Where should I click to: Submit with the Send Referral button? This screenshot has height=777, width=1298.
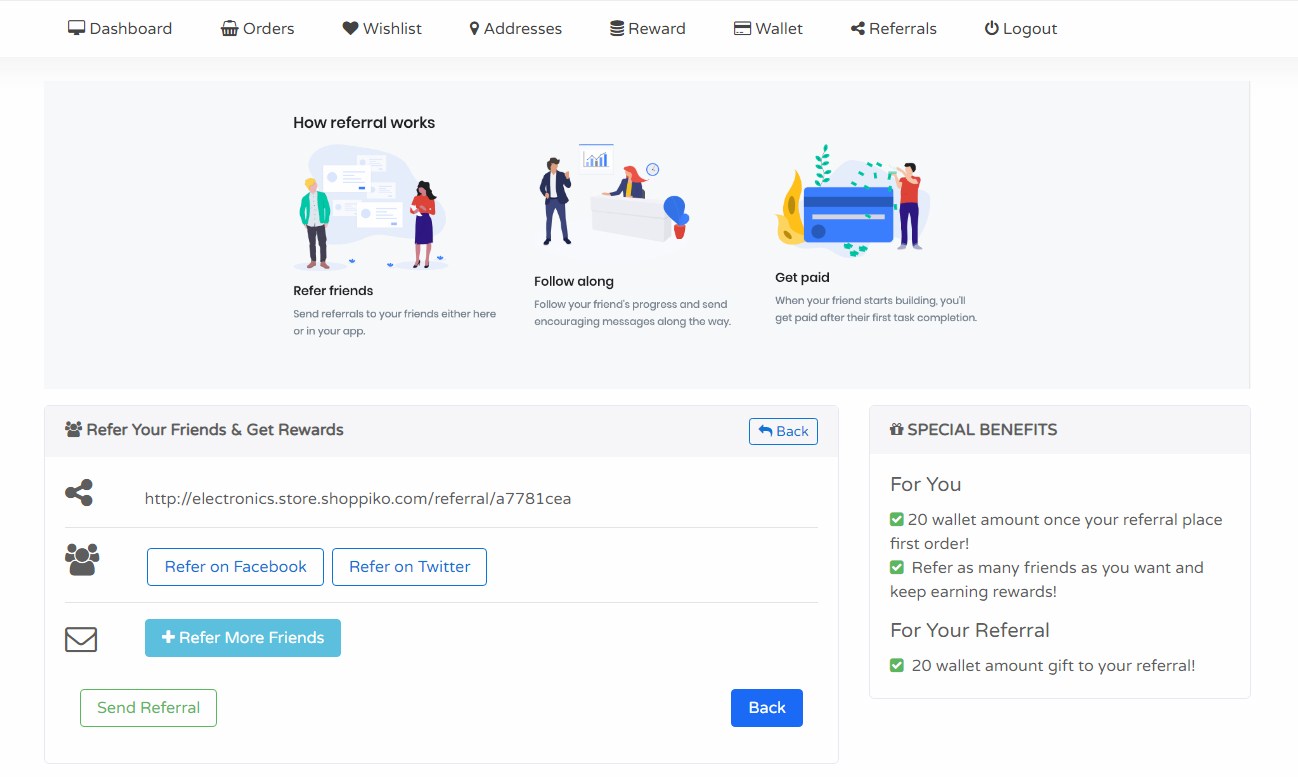coord(148,708)
